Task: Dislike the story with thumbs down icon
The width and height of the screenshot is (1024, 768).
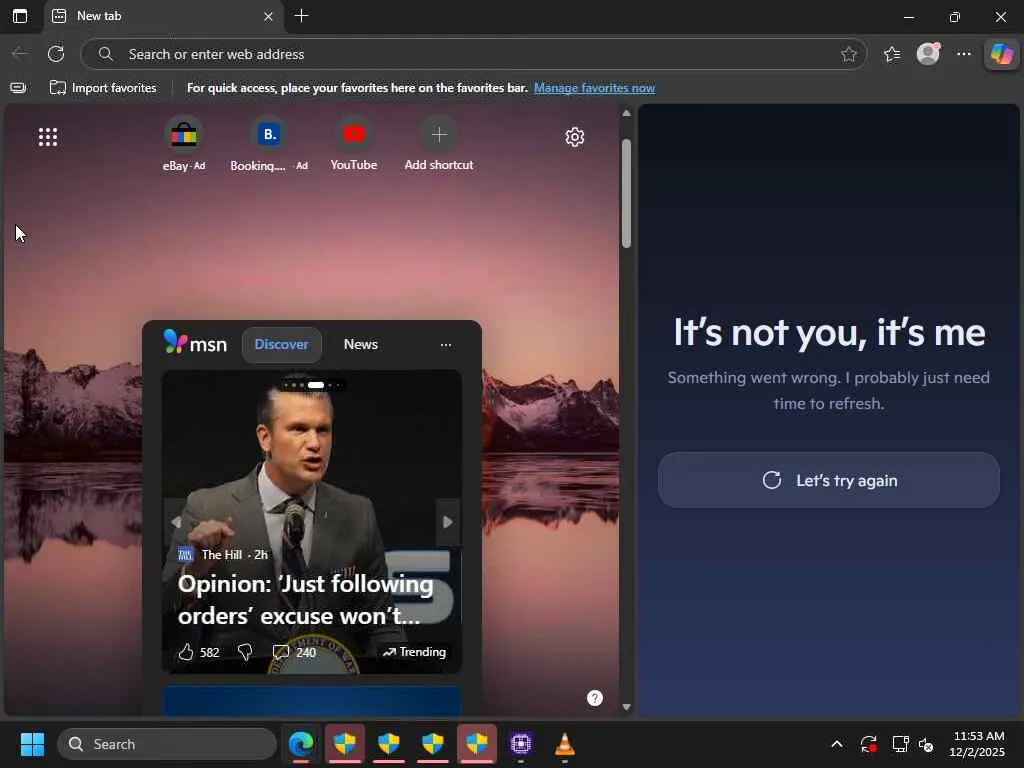Action: click(245, 652)
